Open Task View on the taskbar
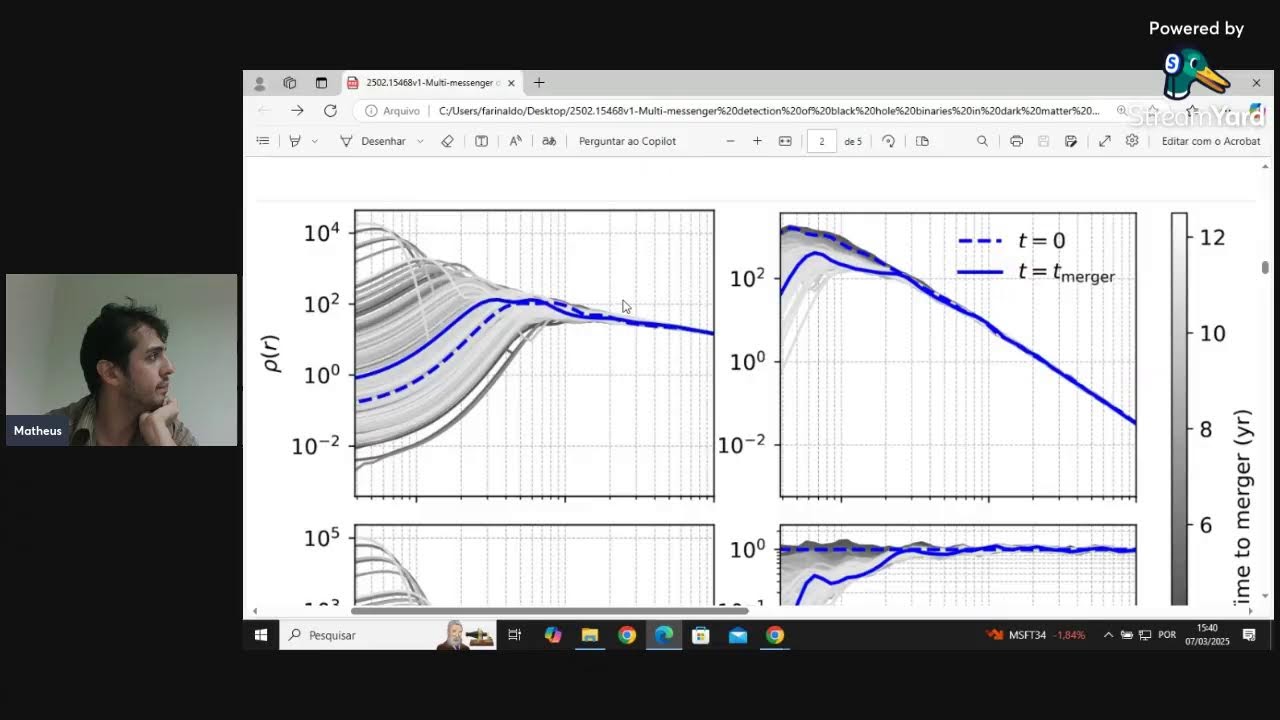 [x=514, y=635]
